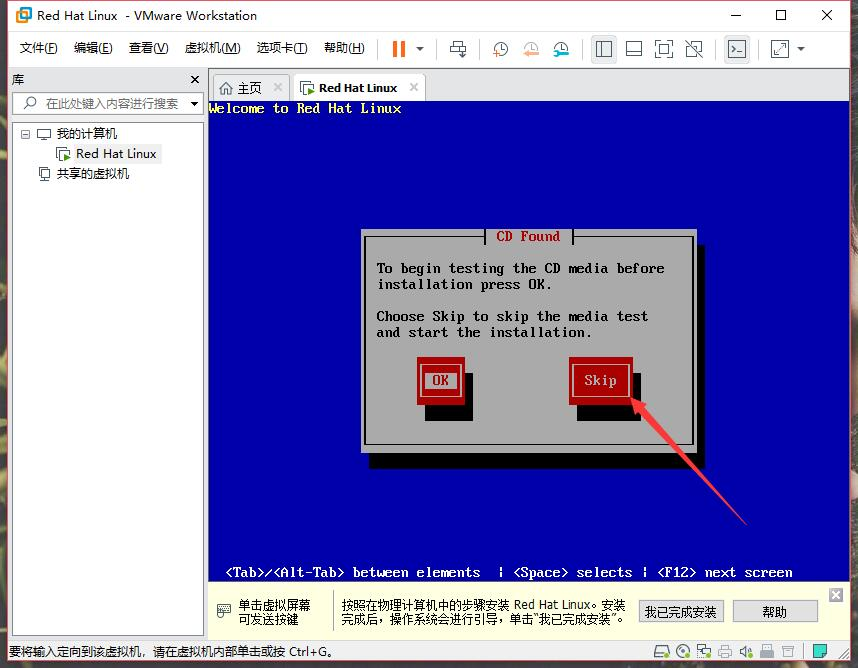Click the magnifier icon in library search
This screenshot has height=668, width=858.
pyautogui.click(x=30, y=103)
